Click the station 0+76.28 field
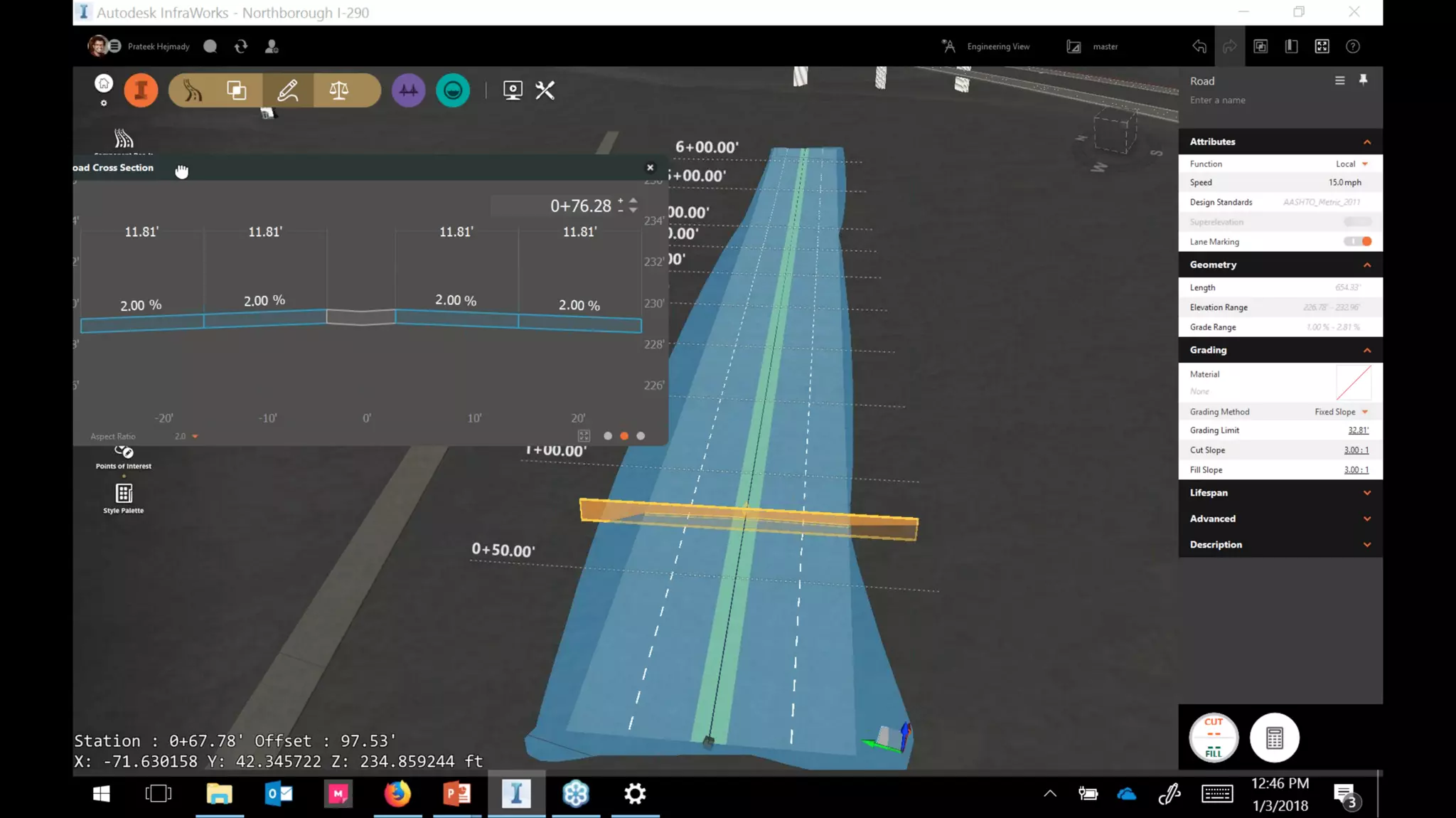The width and height of the screenshot is (1456, 818). (552, 206)
